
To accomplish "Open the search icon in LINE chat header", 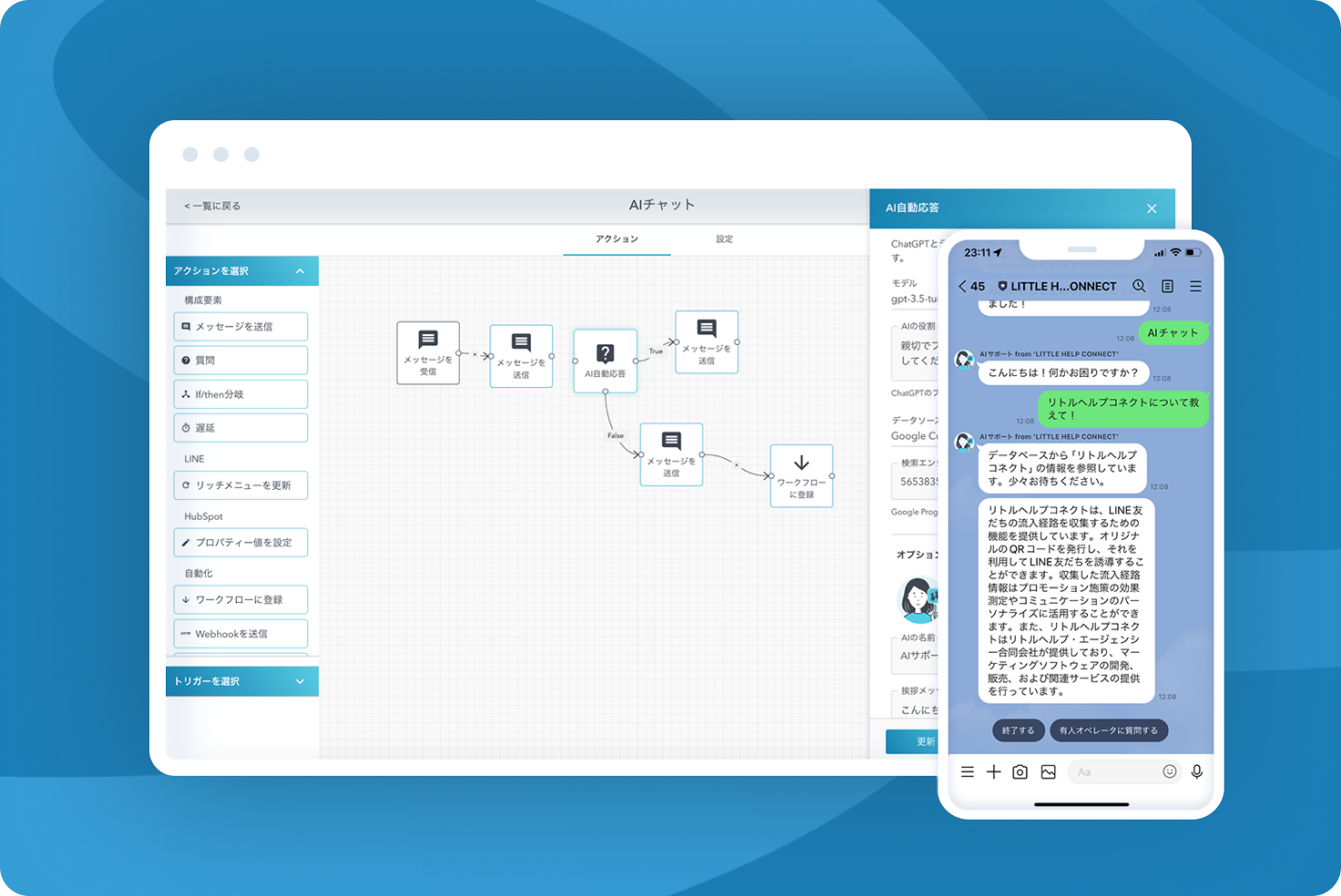I will tap(1139, 286).
